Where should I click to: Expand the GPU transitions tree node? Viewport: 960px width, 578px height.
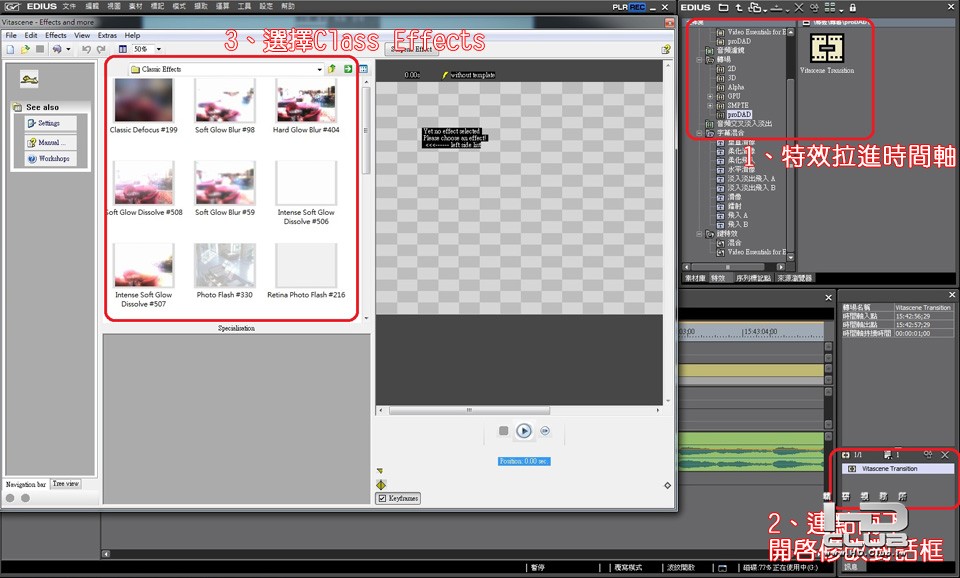(710, 96)
